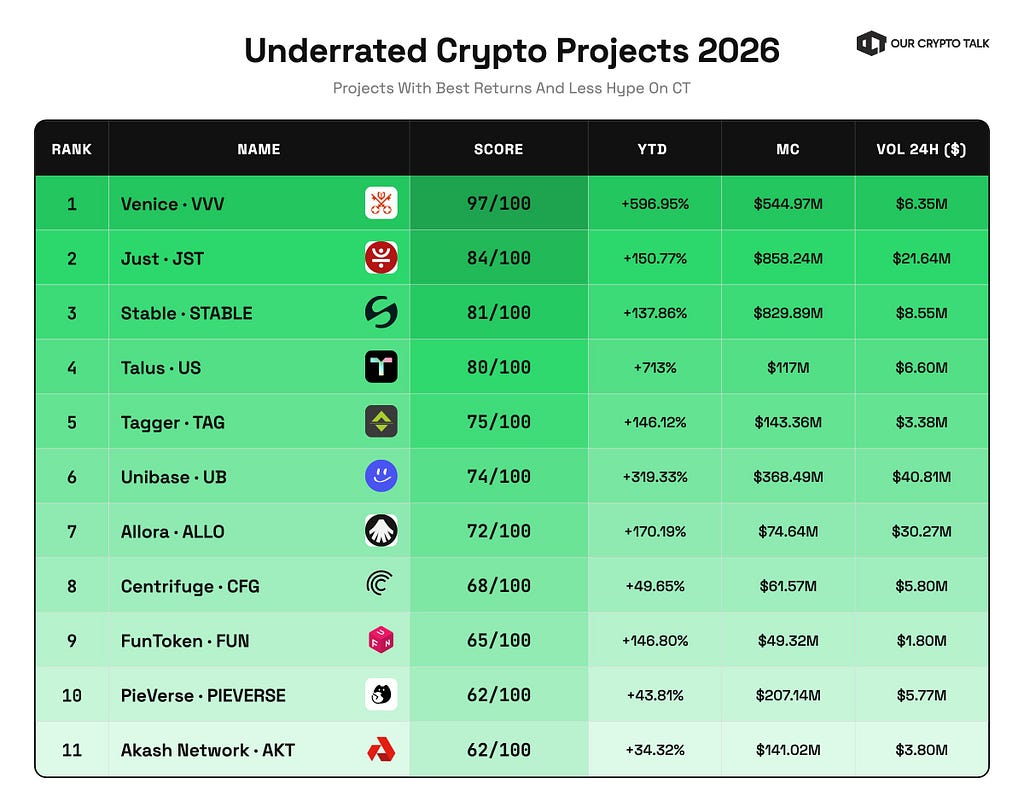The image size is (1024, 806).
Task: Click the Stable S-shaped logo icon
Action: coord(381,312)
